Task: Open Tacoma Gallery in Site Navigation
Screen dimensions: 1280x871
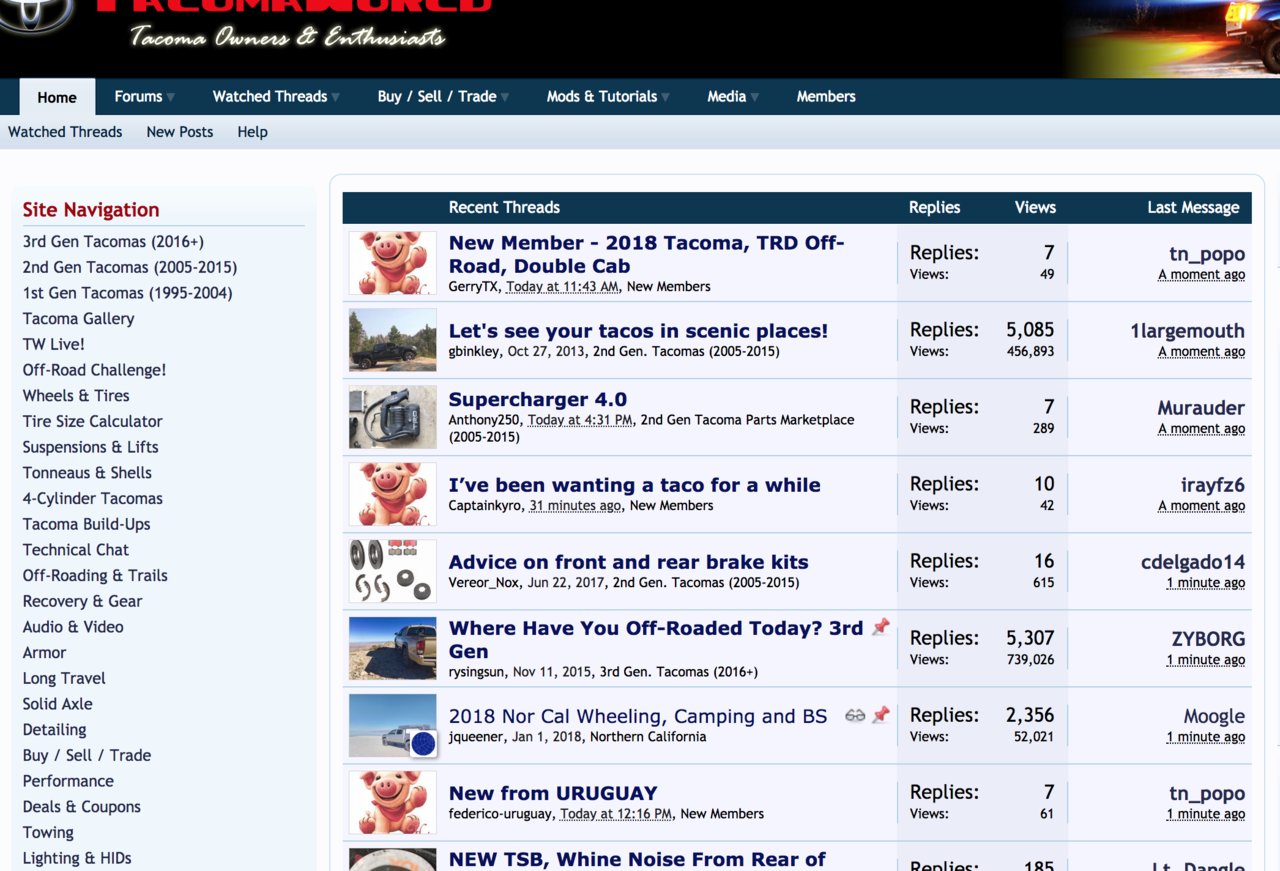Action: (78, 319)
